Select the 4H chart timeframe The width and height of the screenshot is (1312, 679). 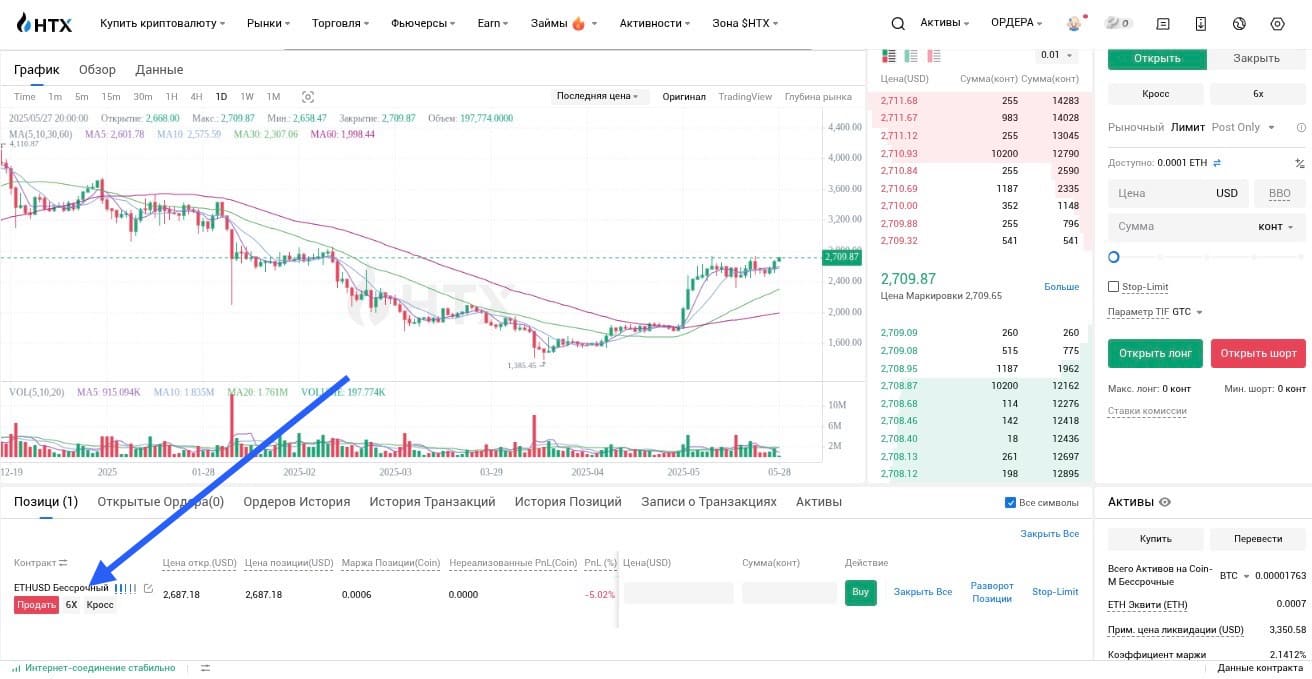coord(196,97)
